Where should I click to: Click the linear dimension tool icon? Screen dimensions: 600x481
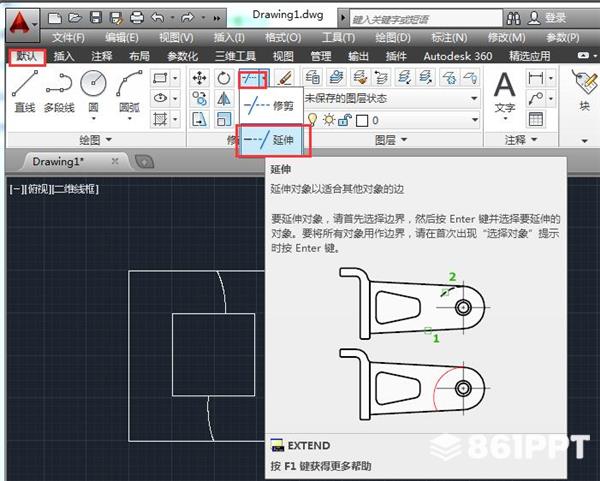535,78
